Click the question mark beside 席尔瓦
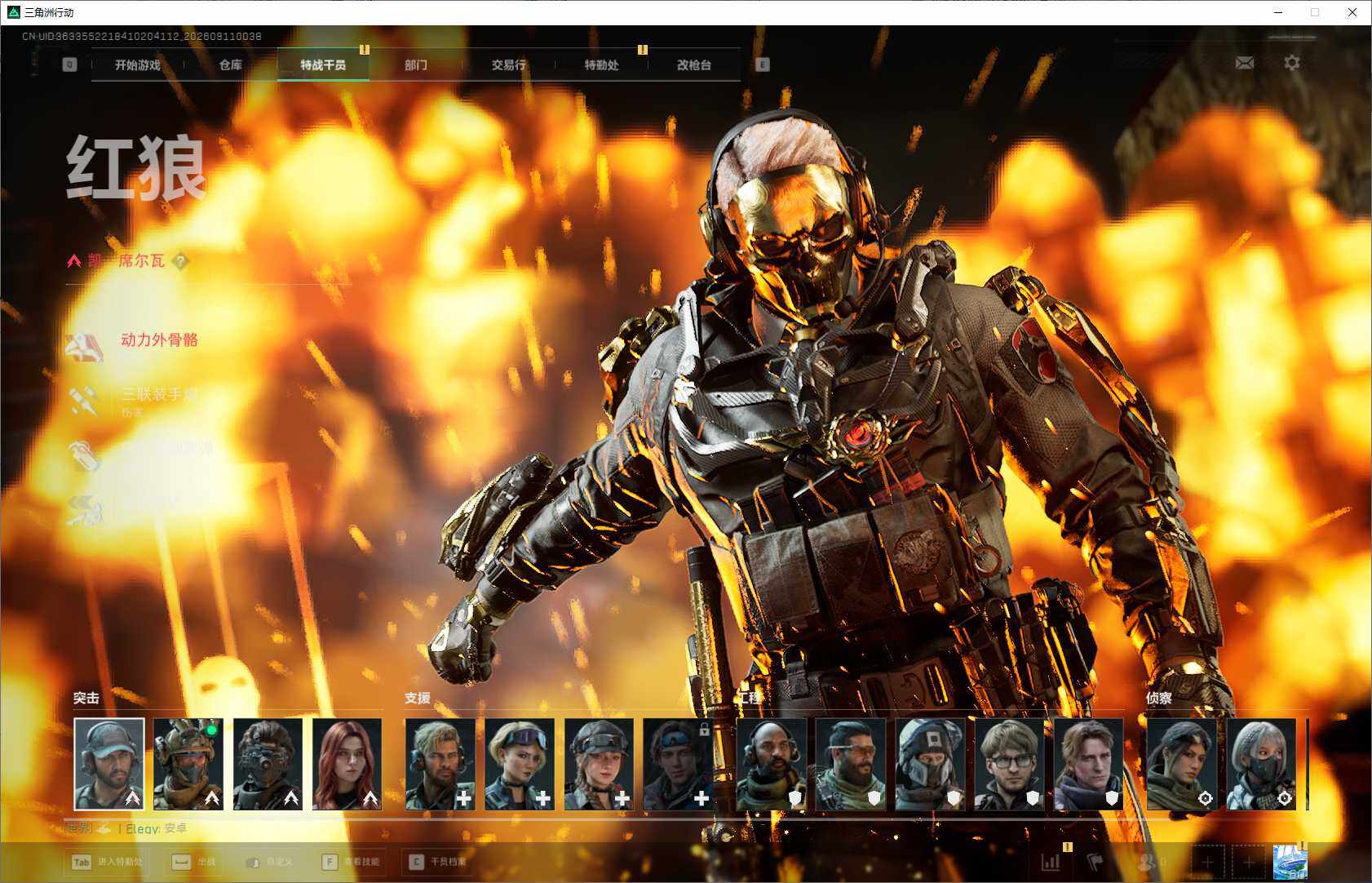The height and width of the screenshot is (883, 1372). 180,261
